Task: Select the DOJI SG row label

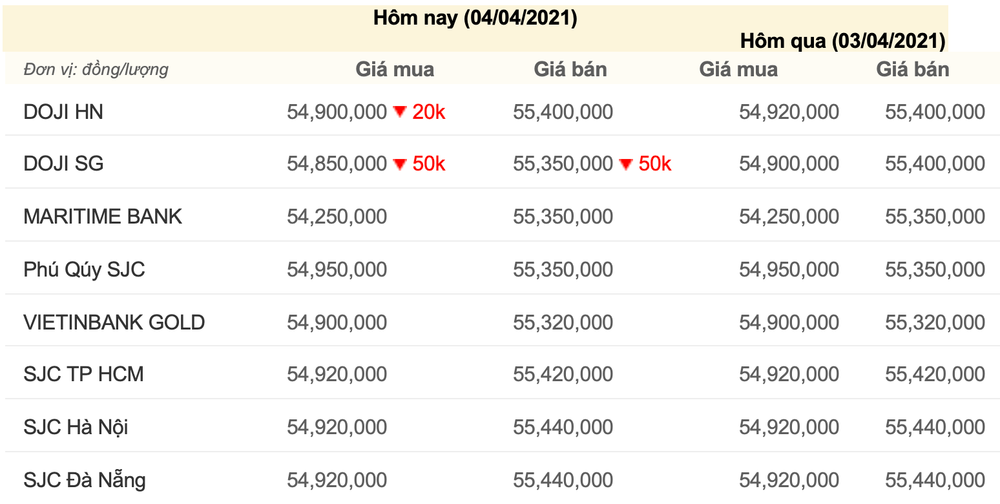Action: (63, 165)
